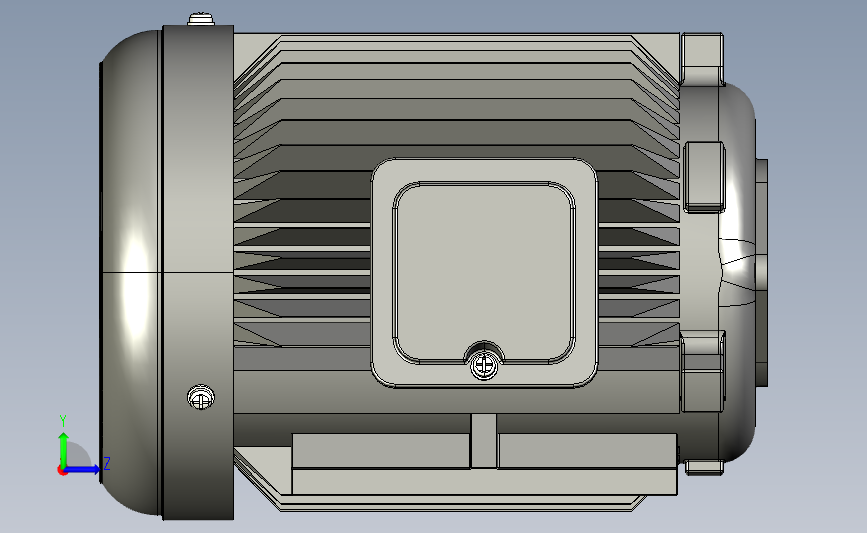The height and width of the screenshot is (533, 867).
Task: Select the top right mounting lug
Action: [702, 58]
